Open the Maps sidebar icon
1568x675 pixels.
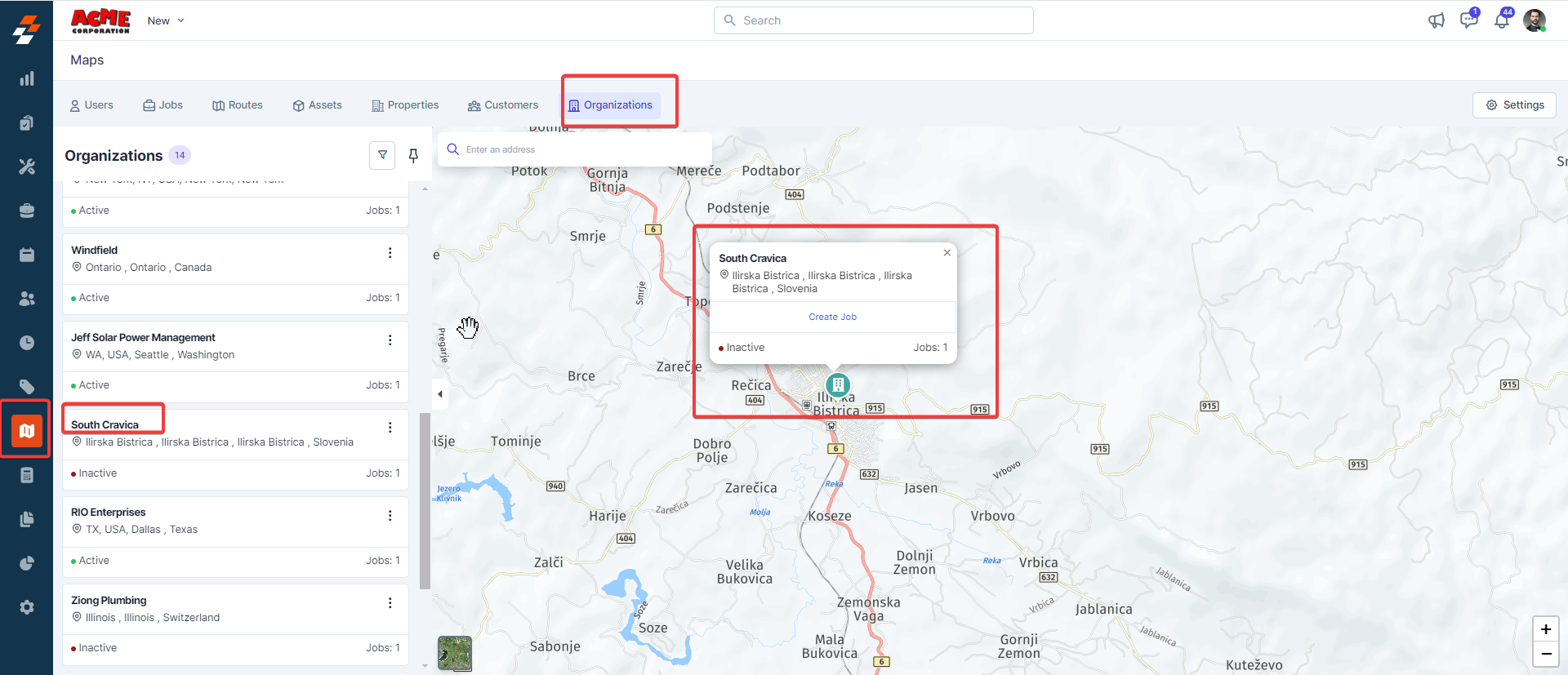point(27,430)
